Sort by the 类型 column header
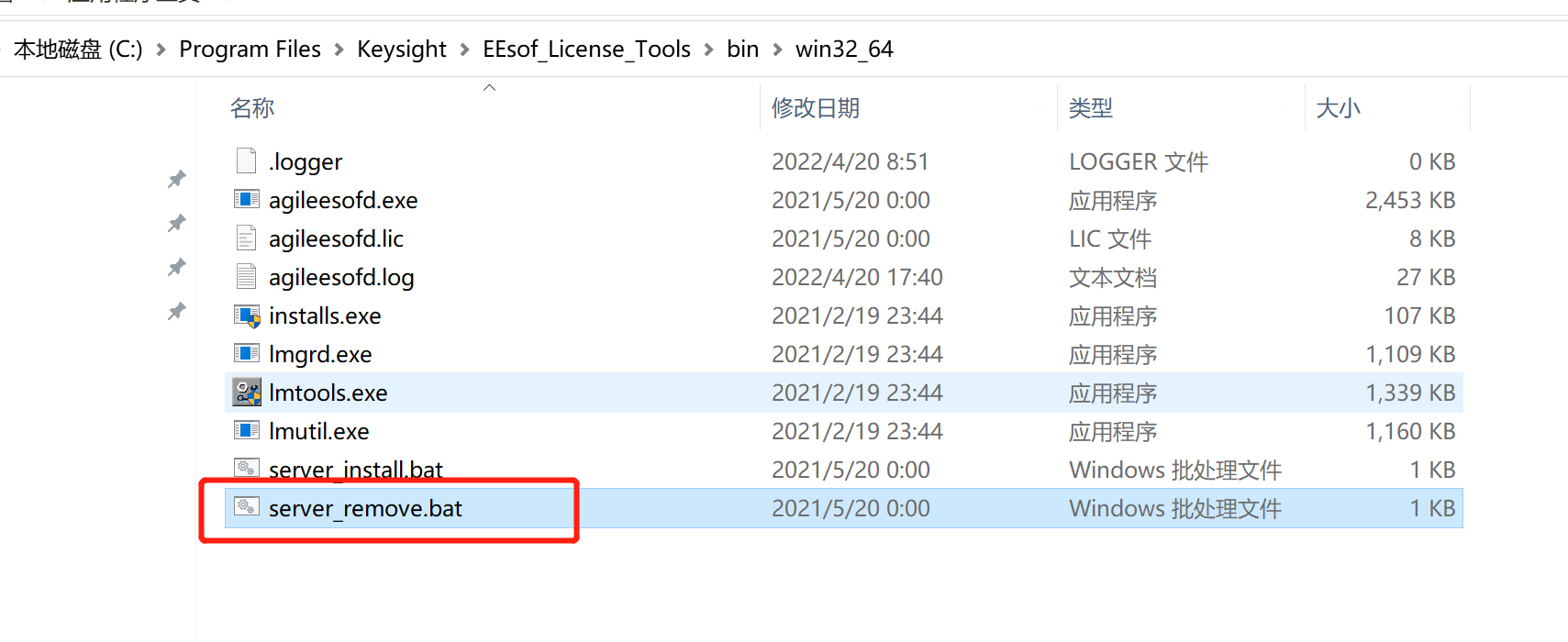This screenshot has width=1568, height=642. (1090, 108)
